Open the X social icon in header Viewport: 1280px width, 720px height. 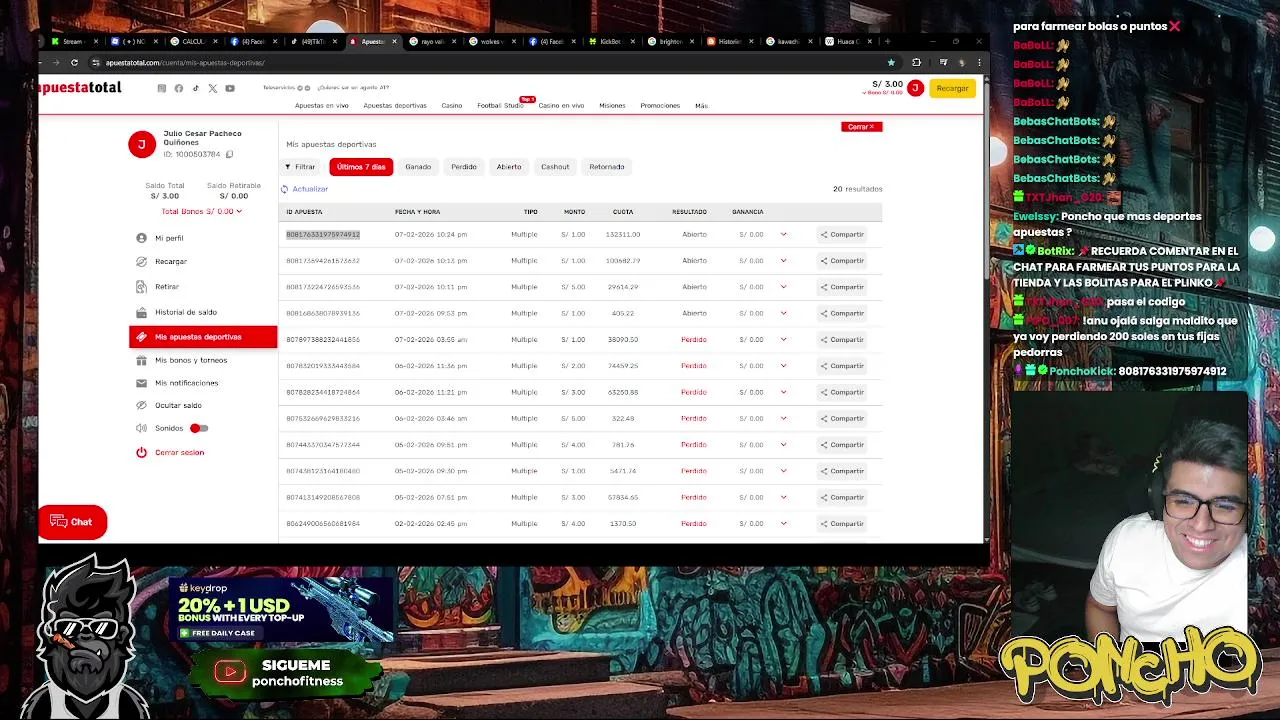coord(212,88)
